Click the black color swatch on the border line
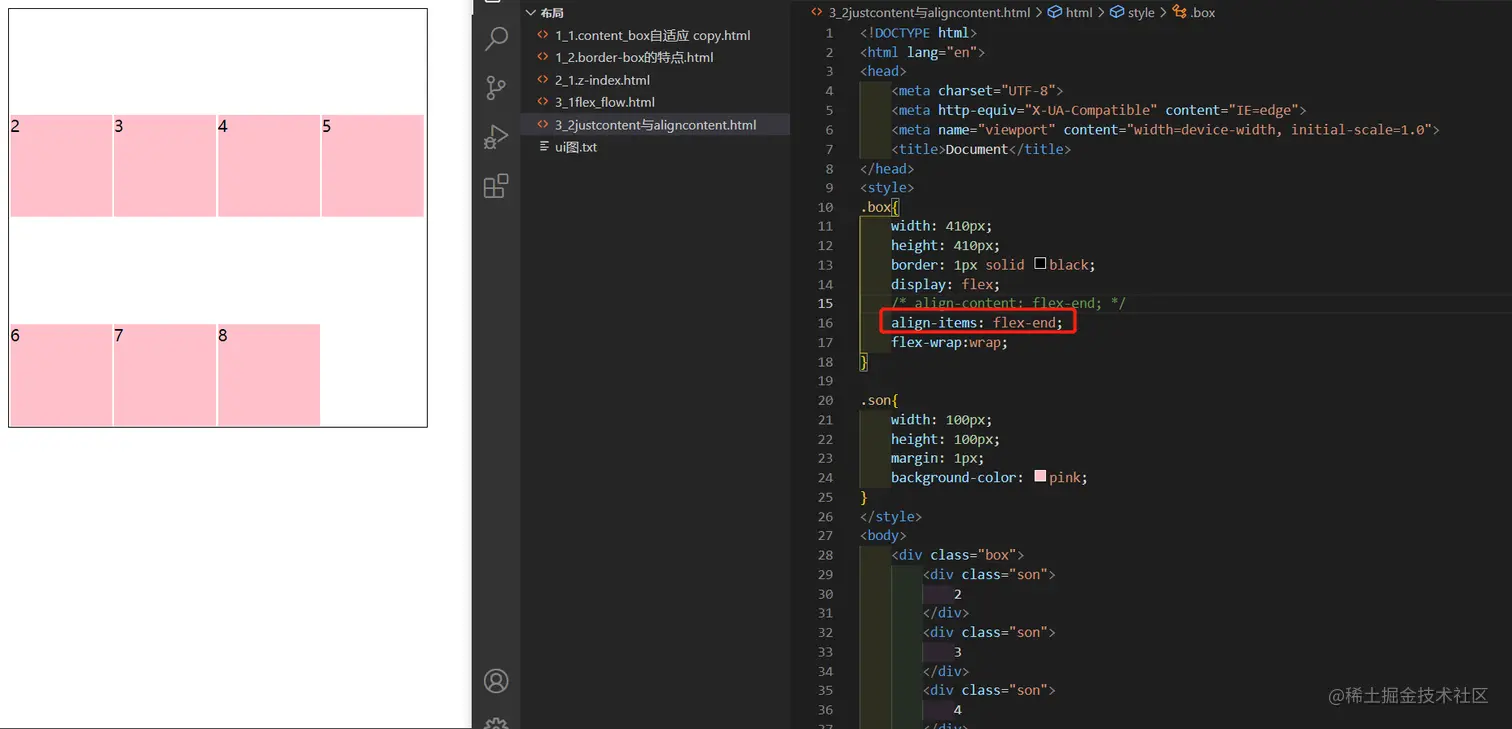This screenshot has height=729, width=1512. [x=1040, y=264]
